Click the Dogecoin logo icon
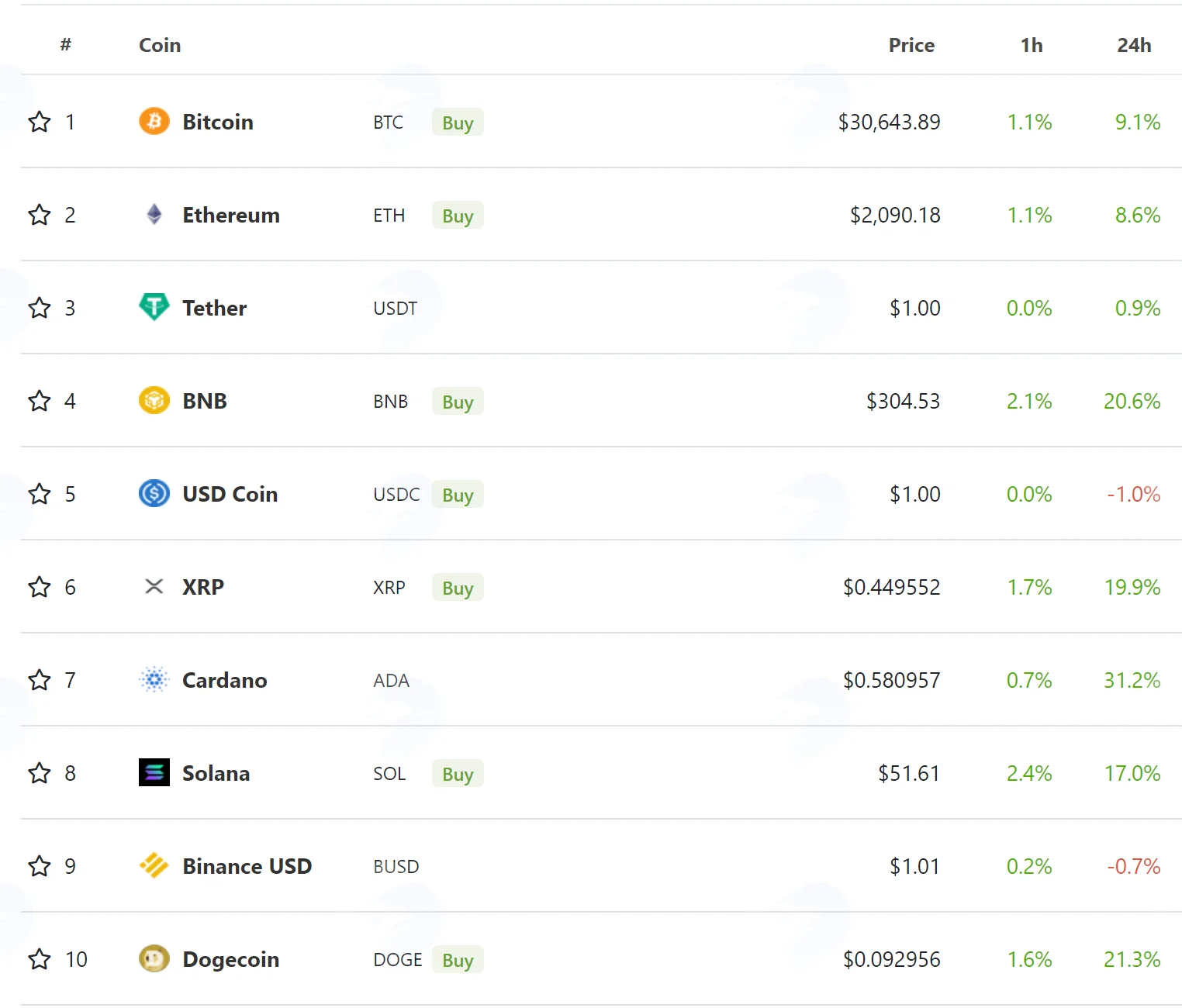This screenshot has height=1008, width=1182. pyautogui.click(x=154, y=959)
